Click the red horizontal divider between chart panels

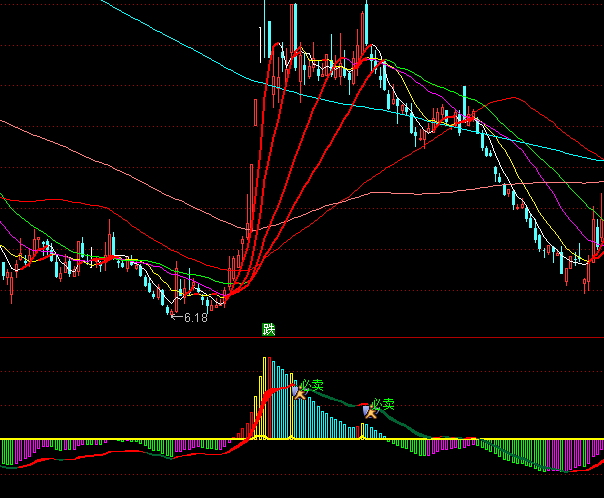[300, 338]
